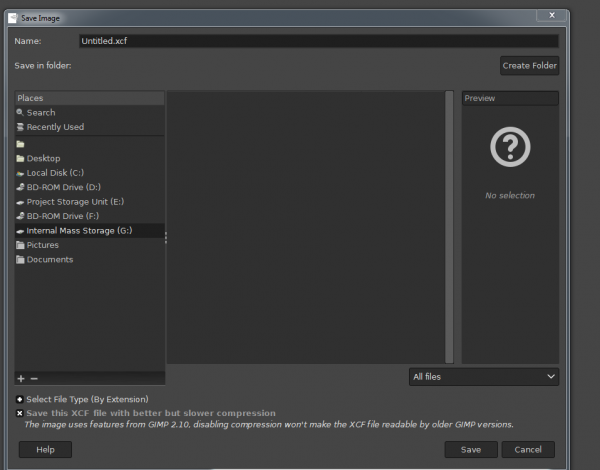Click the plus icon to add bookmark

pyautogui.click(x=21, y=379)
